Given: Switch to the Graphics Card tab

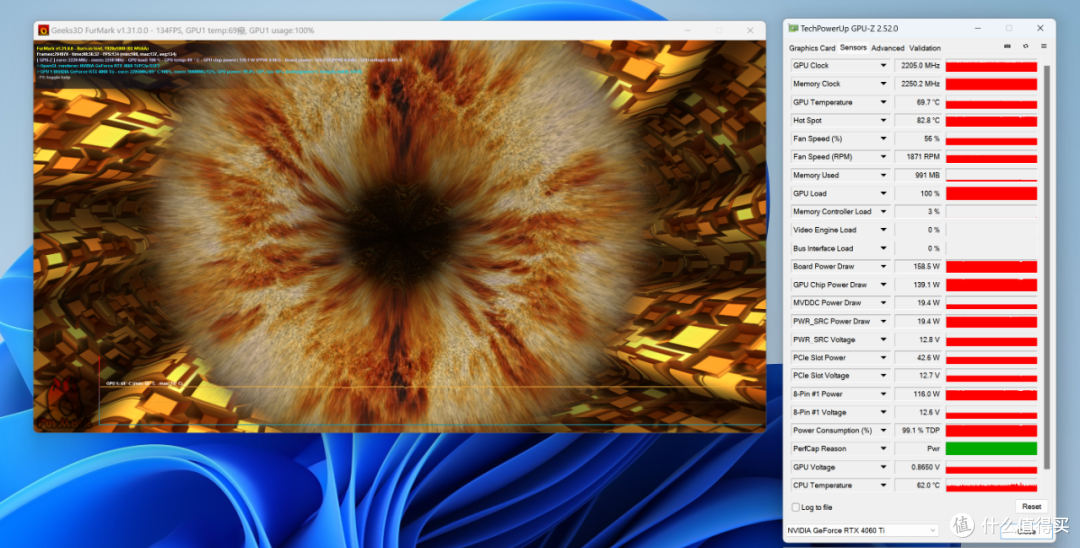Looking at the screenshot, I should click(811, 48).
